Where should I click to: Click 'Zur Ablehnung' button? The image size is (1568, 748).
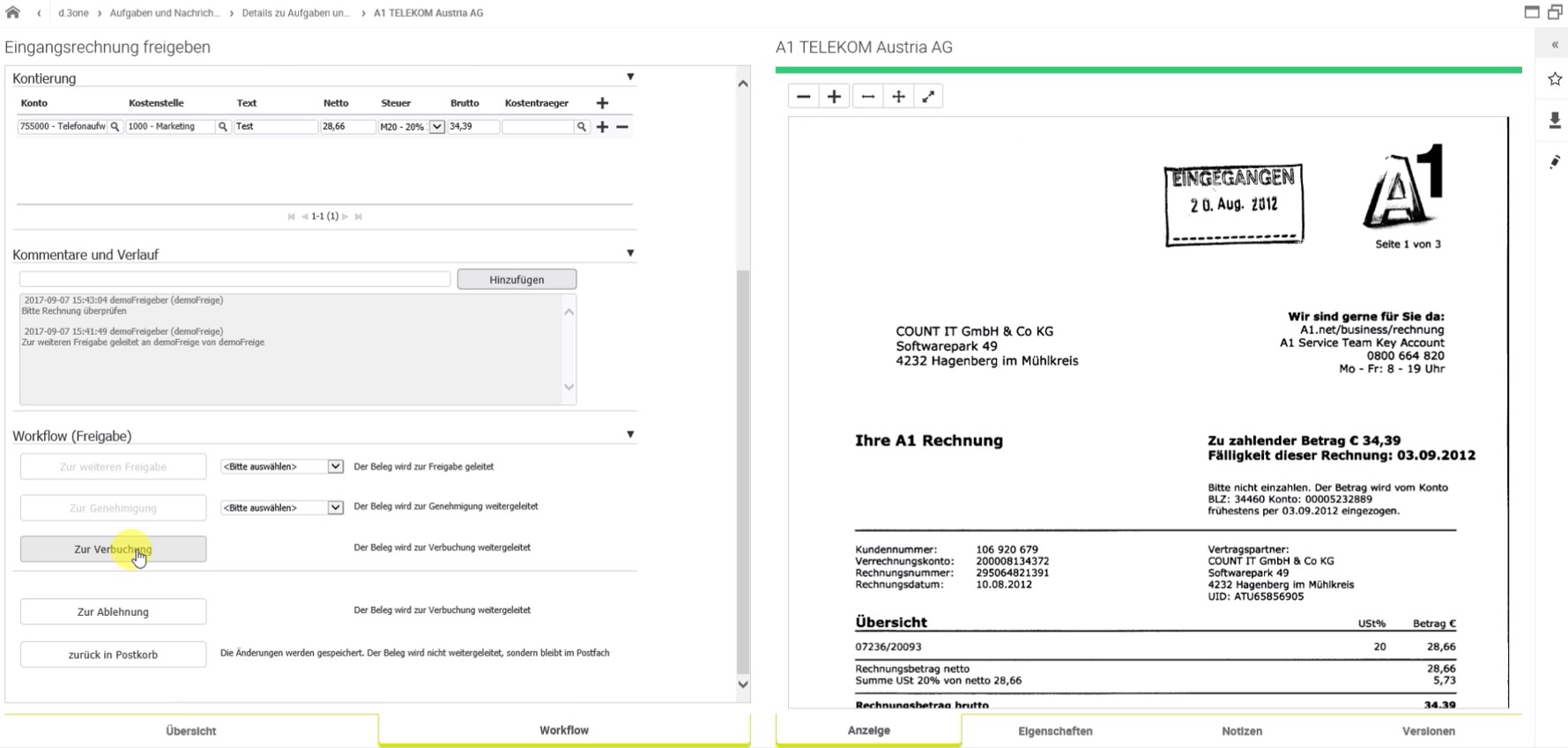point(113,611)
